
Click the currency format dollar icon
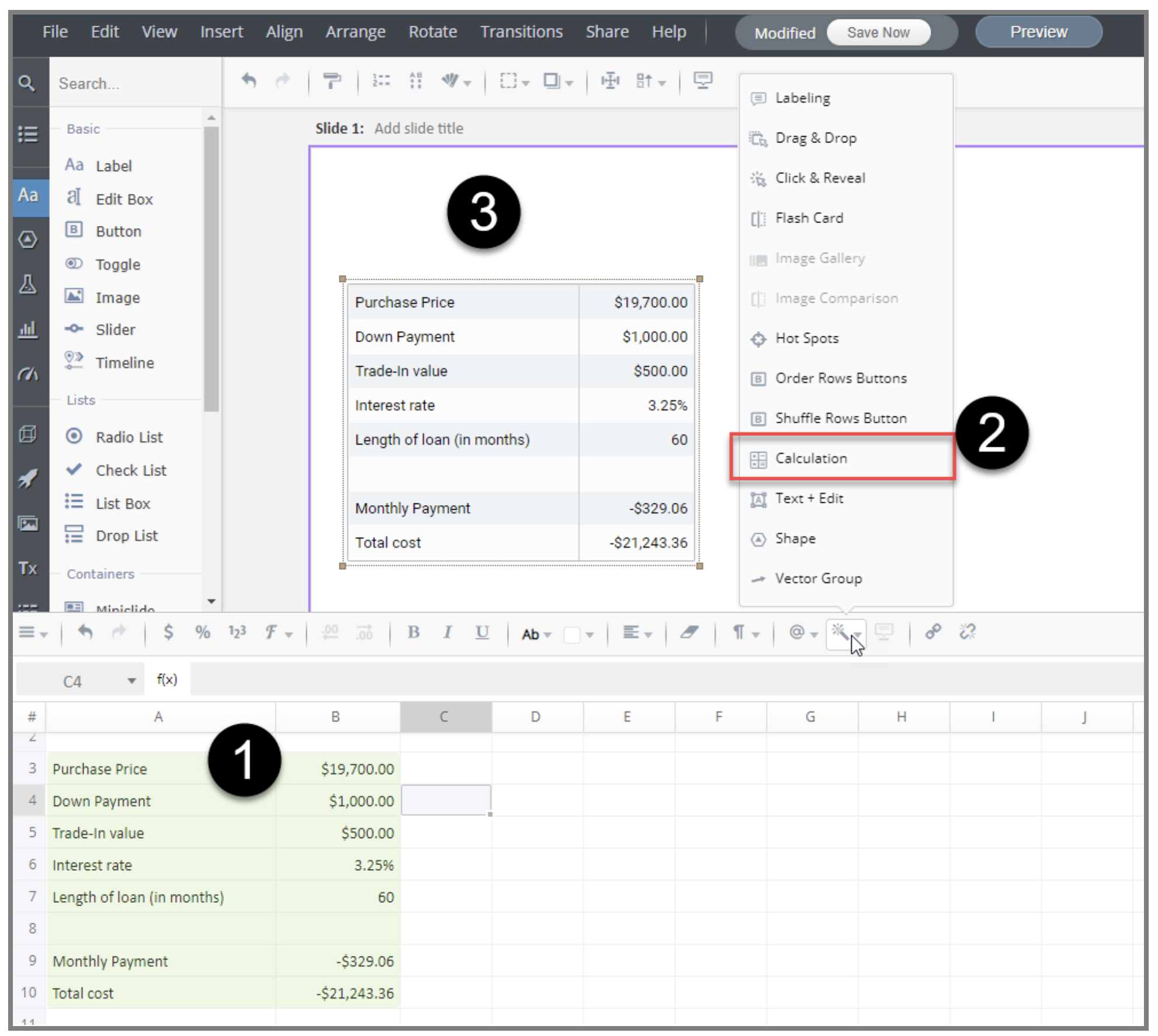[168, 632]
